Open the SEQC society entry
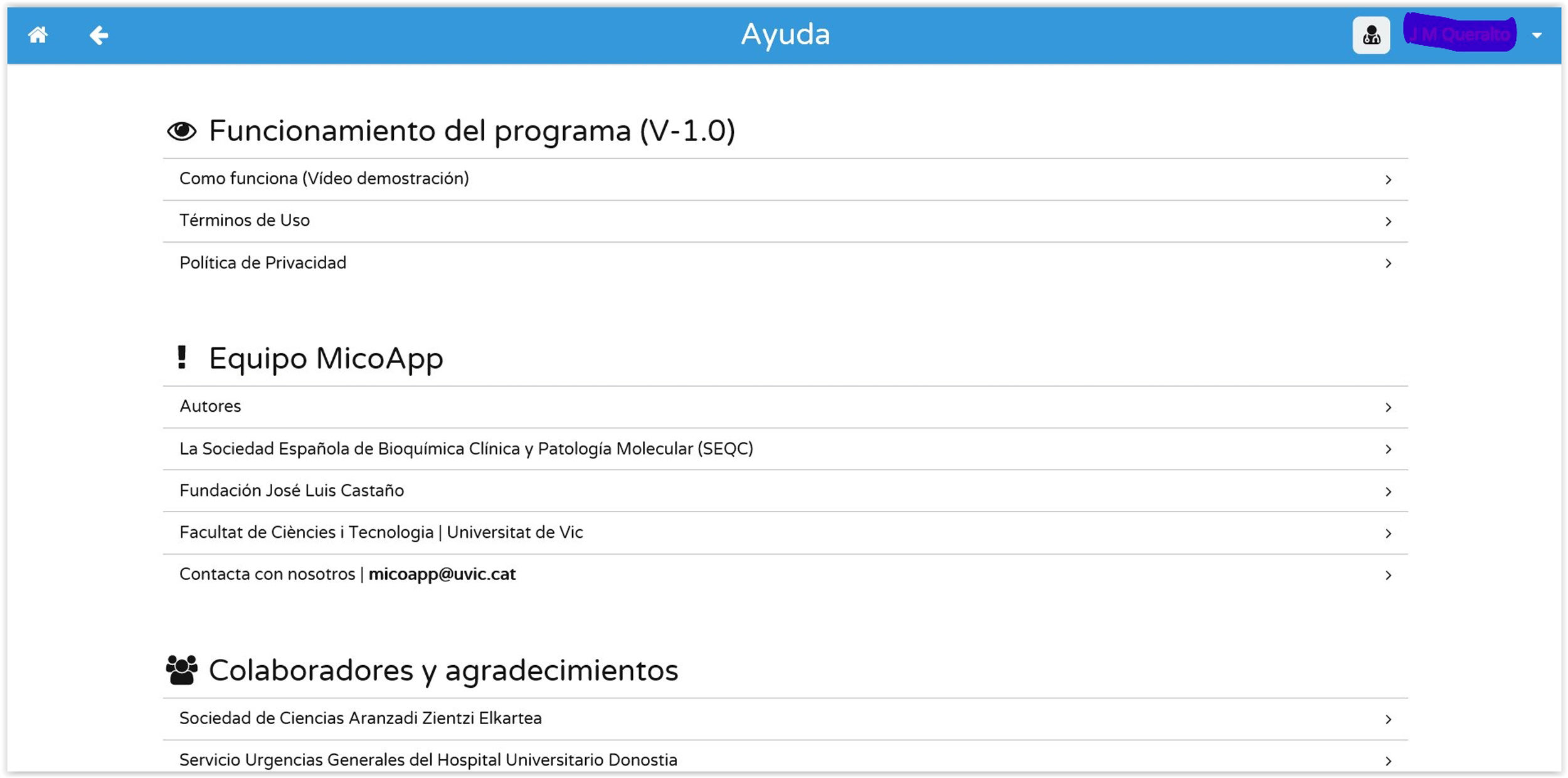Screen dimensions: 1568x778 (465, 449)
